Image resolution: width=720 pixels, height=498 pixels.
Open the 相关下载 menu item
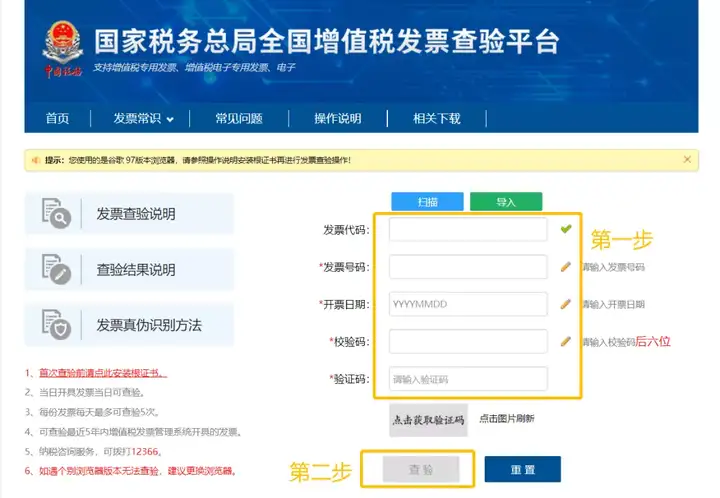click(x=436, y=118)
